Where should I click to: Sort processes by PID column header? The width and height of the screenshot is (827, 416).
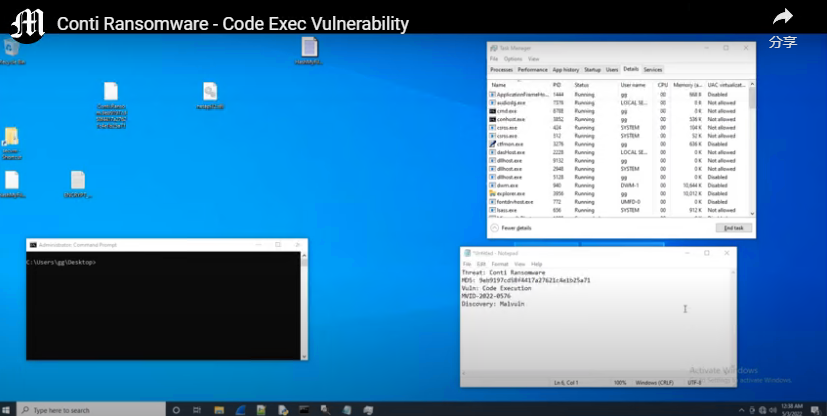point(561,85)
